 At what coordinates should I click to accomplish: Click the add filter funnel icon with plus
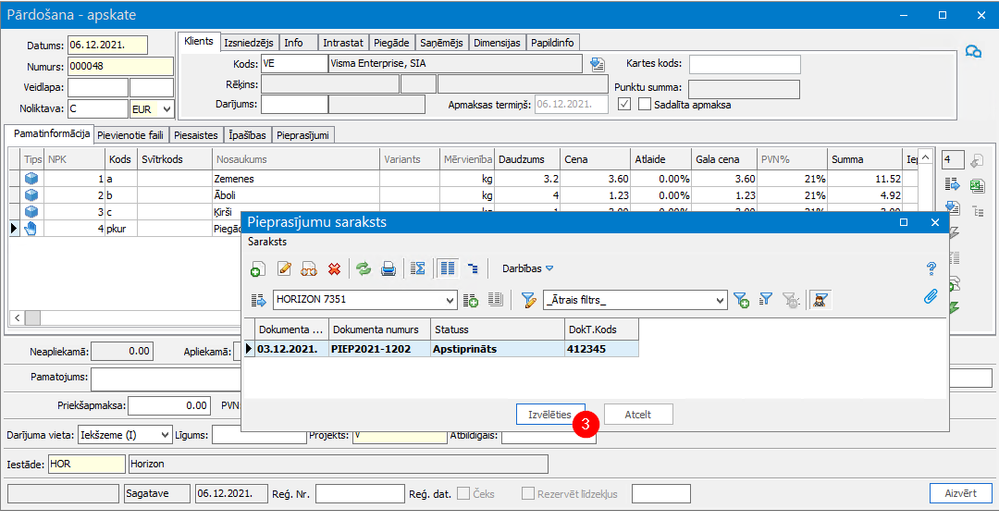[x=741, y=300]
